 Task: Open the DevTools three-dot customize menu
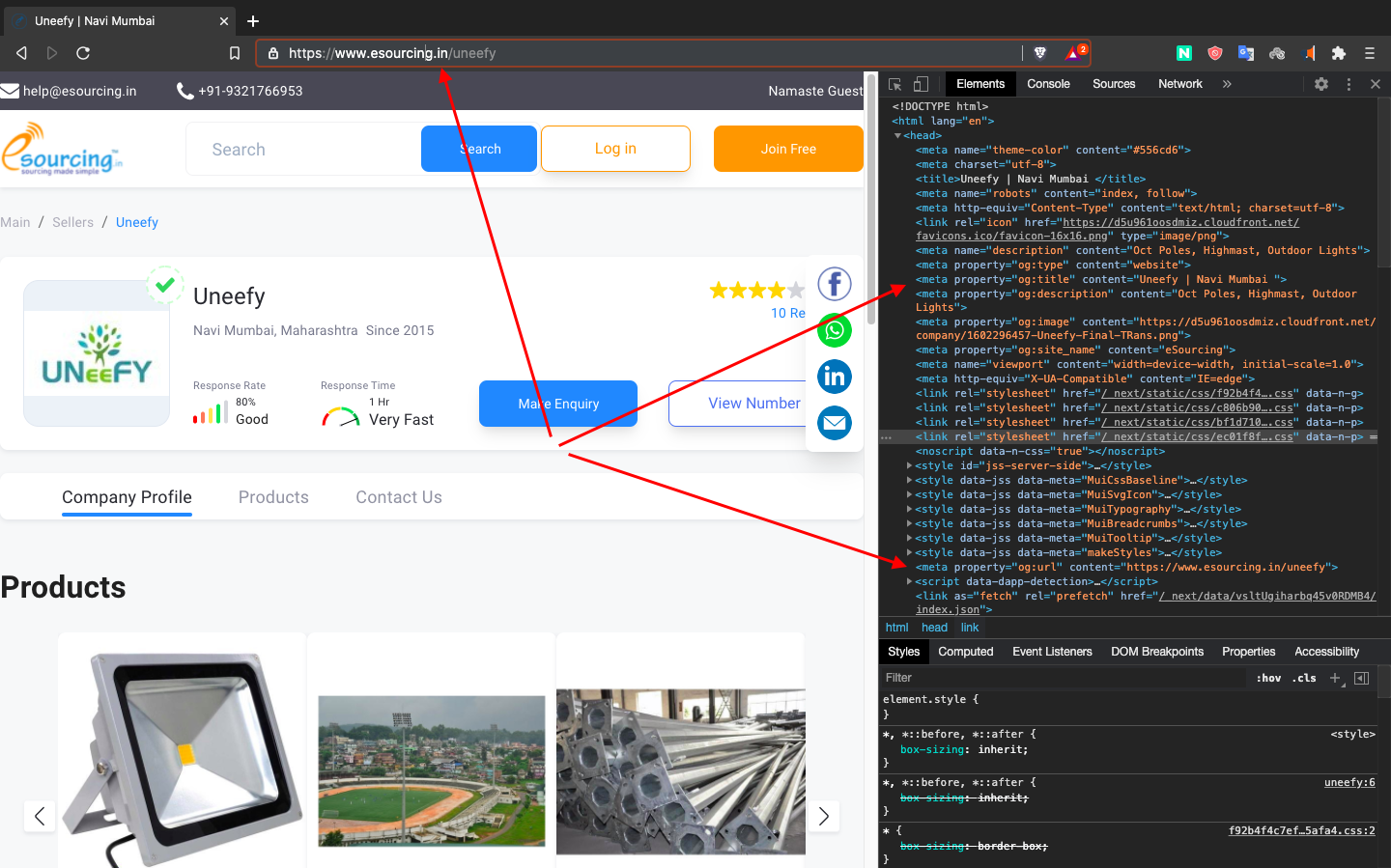[x=1349, y=84]
